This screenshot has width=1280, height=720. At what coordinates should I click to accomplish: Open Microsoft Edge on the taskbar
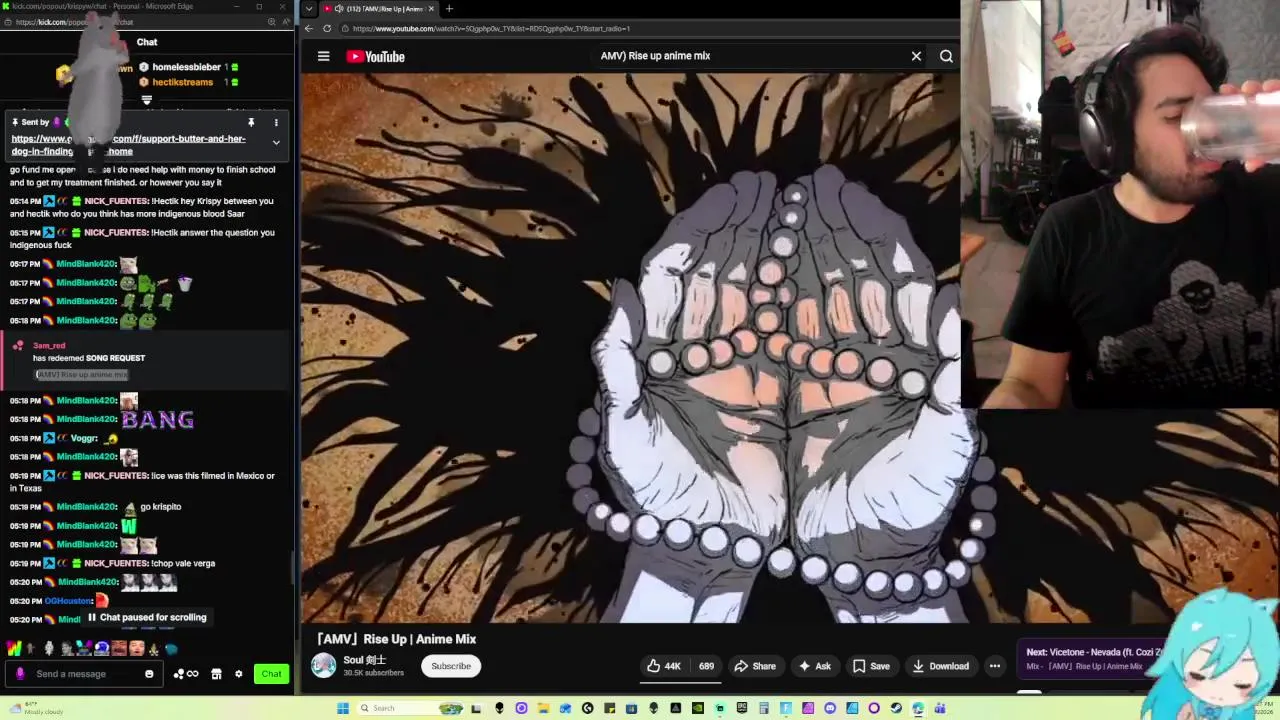(918, 708)
